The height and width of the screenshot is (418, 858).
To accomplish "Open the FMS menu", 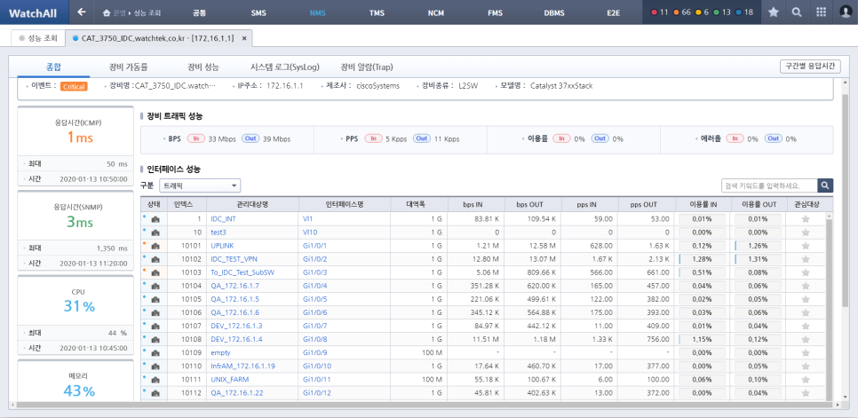I will point(495,12).
